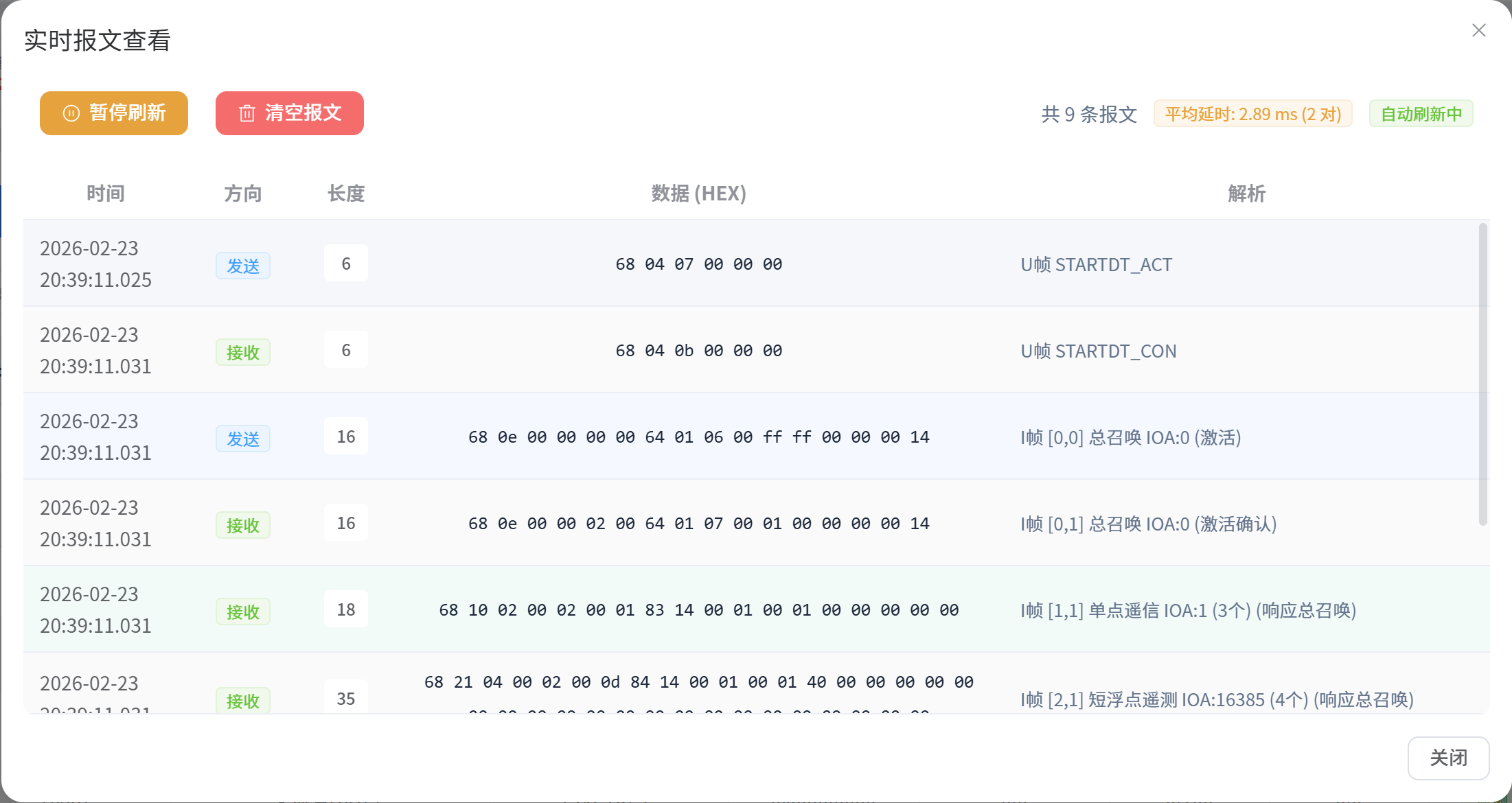Click the clear messages button (清空报文)
1512x803 pixels.
click(x=289, y=113)
